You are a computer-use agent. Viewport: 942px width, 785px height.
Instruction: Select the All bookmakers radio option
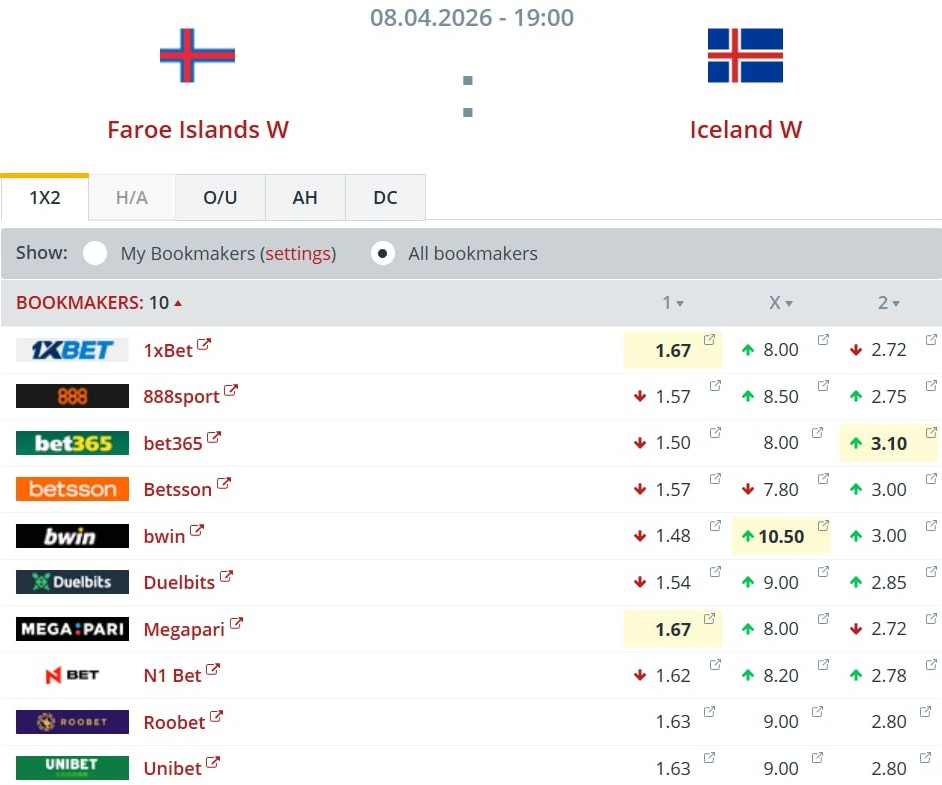click(x=382, y=253)
